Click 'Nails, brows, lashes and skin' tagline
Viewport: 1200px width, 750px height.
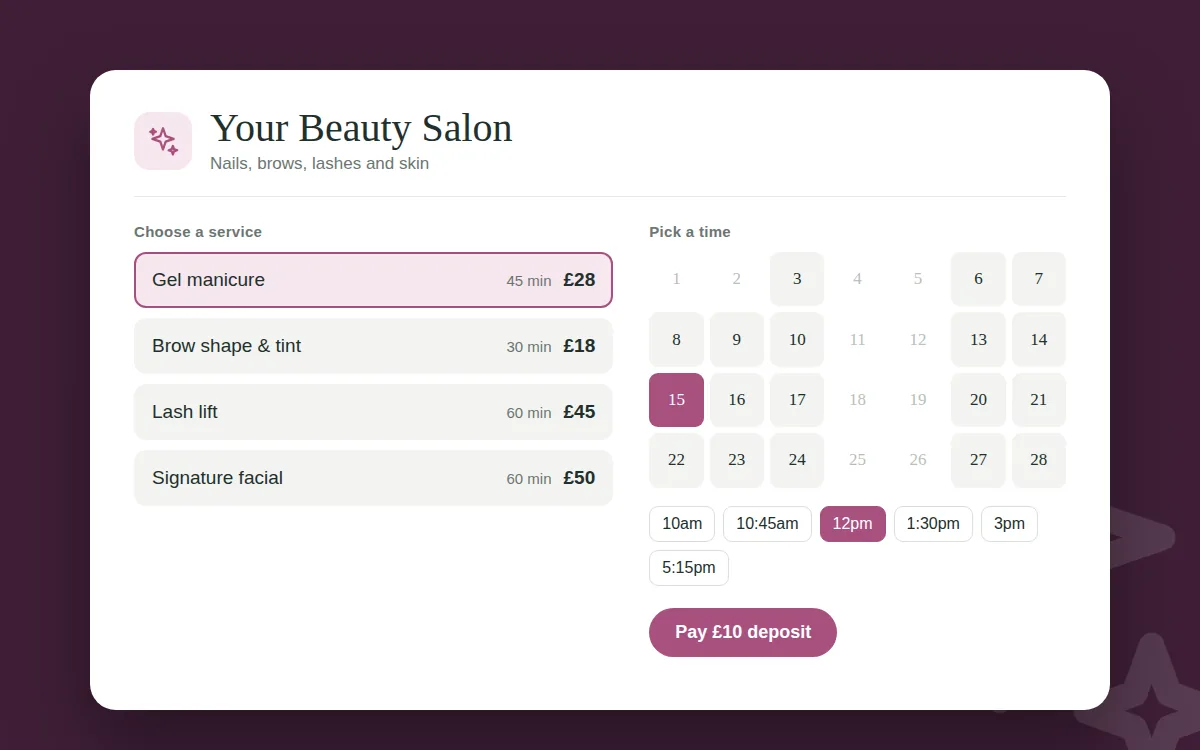pyautogui.click(x=319, y=163)
